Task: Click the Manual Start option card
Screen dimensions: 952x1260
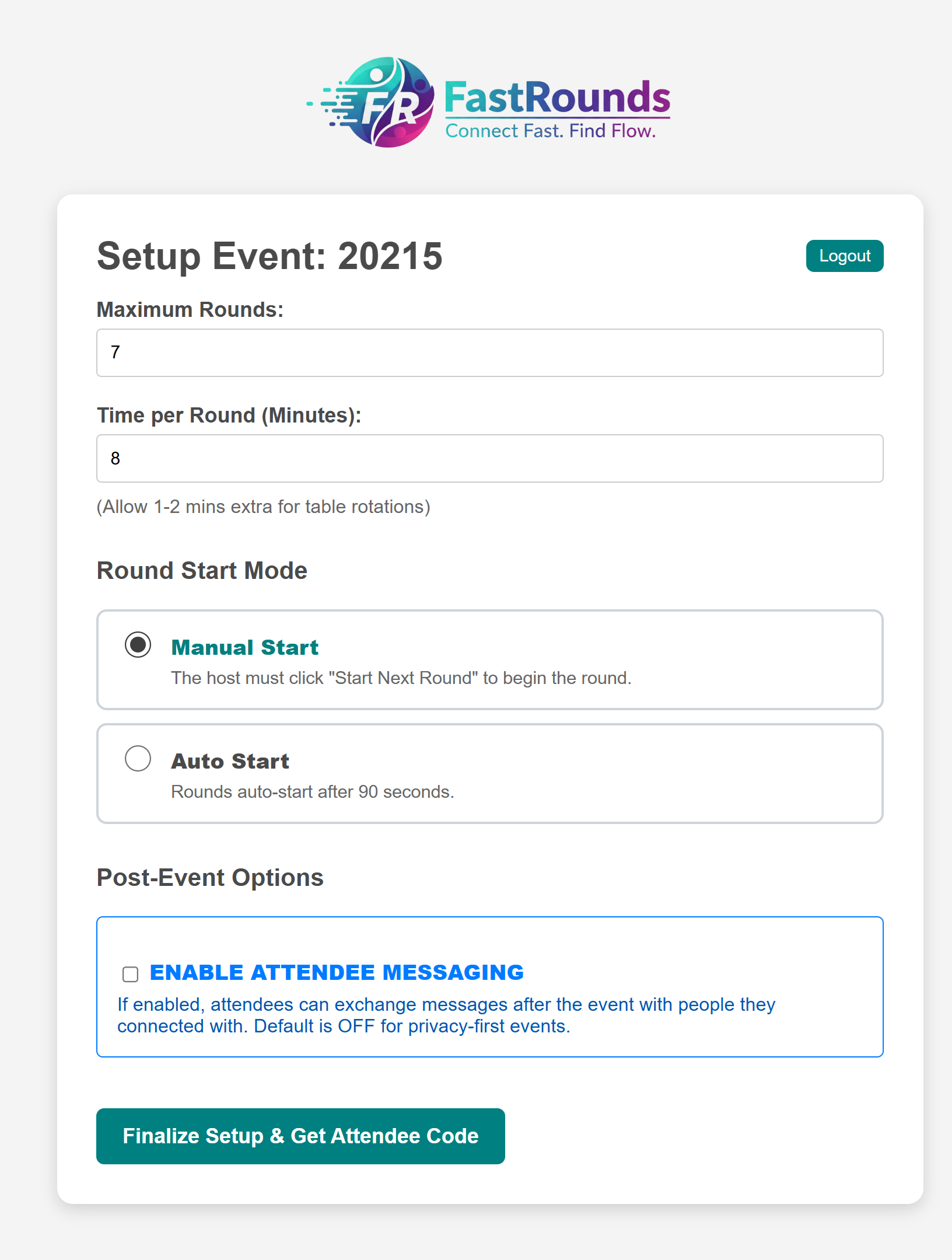Action: [490, 659]
